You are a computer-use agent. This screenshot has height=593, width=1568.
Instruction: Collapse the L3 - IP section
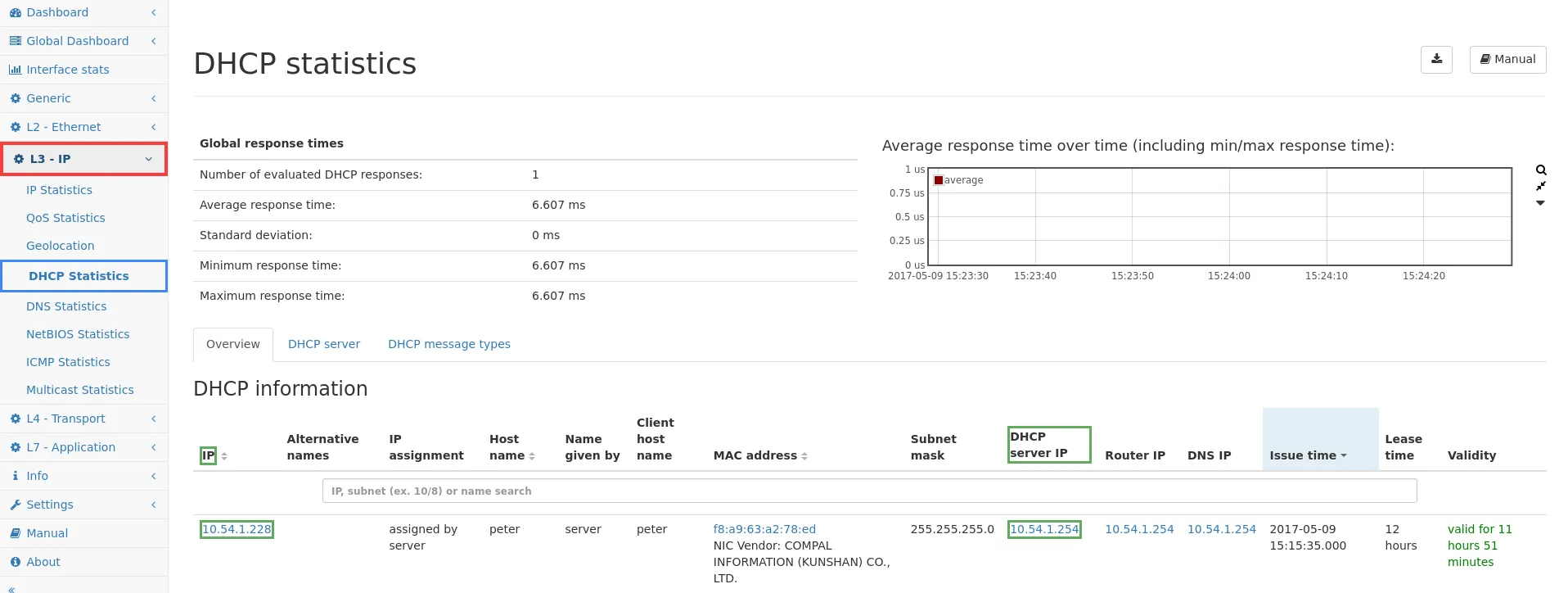coord(83,159)
